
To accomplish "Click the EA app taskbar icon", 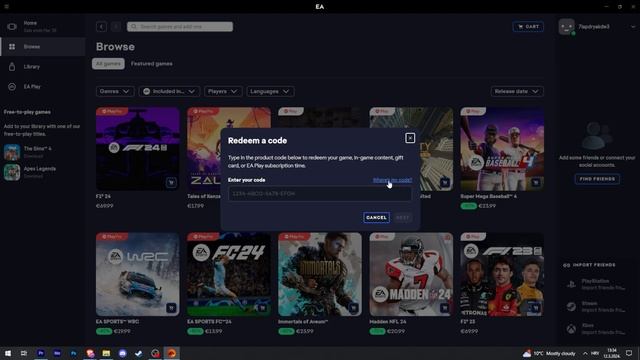I will point(171,353).
